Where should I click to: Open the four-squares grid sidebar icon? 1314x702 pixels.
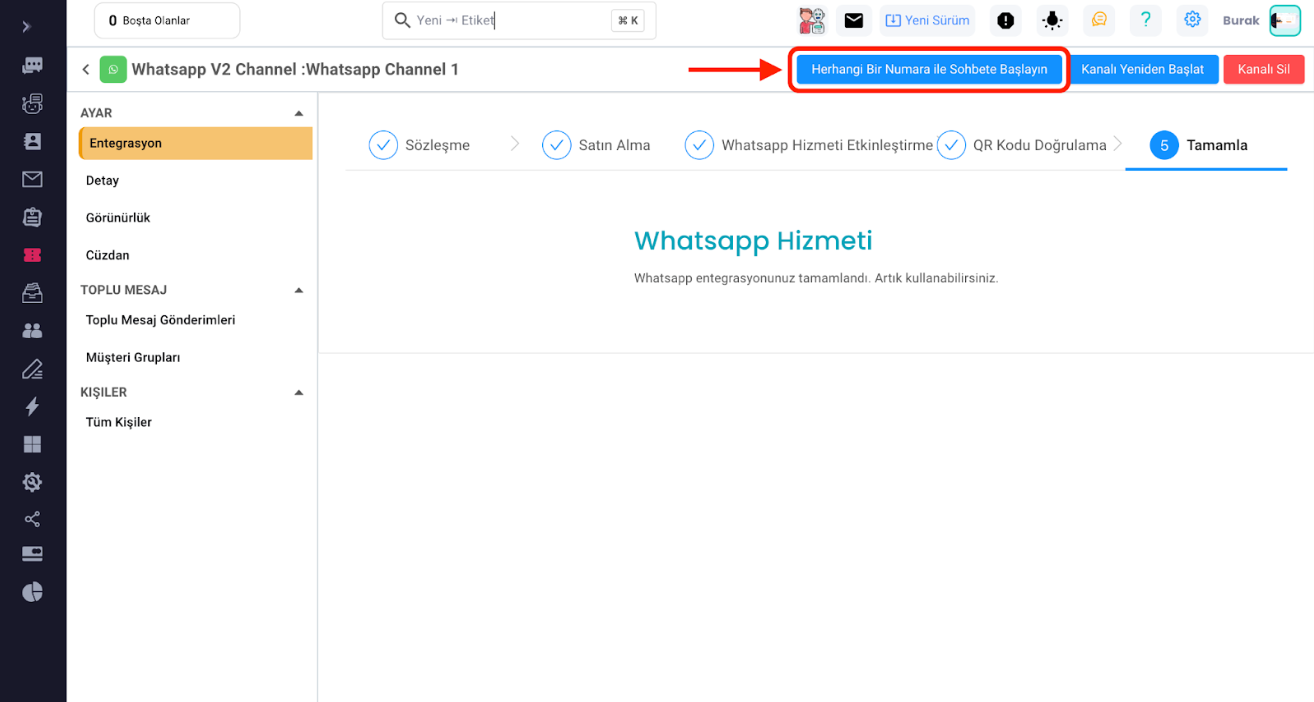pyautogui.click(x=32, y=444)
